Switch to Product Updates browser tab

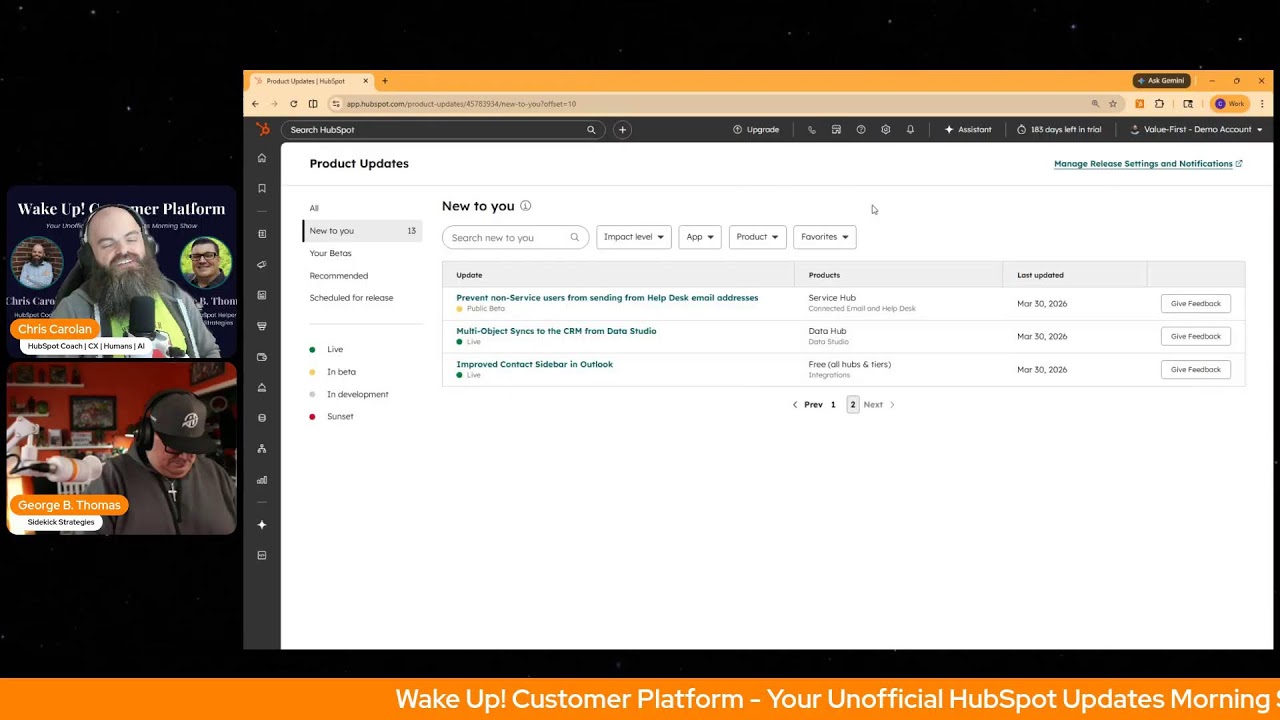(310, 81)
